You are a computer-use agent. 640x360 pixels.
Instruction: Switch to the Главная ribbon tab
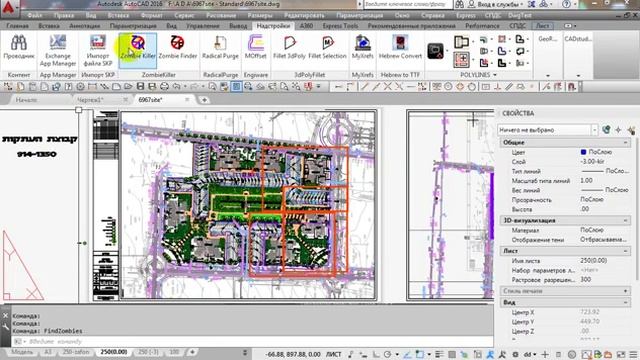[18, 26]
